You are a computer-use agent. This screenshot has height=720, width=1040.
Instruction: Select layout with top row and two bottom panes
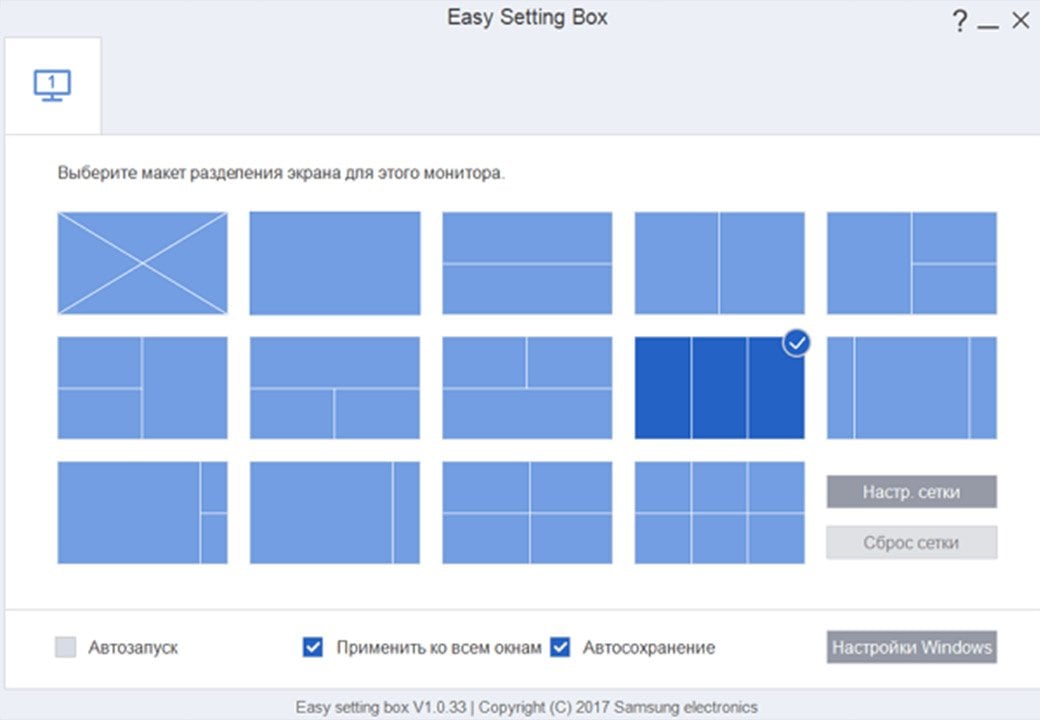tap(335, 388)
